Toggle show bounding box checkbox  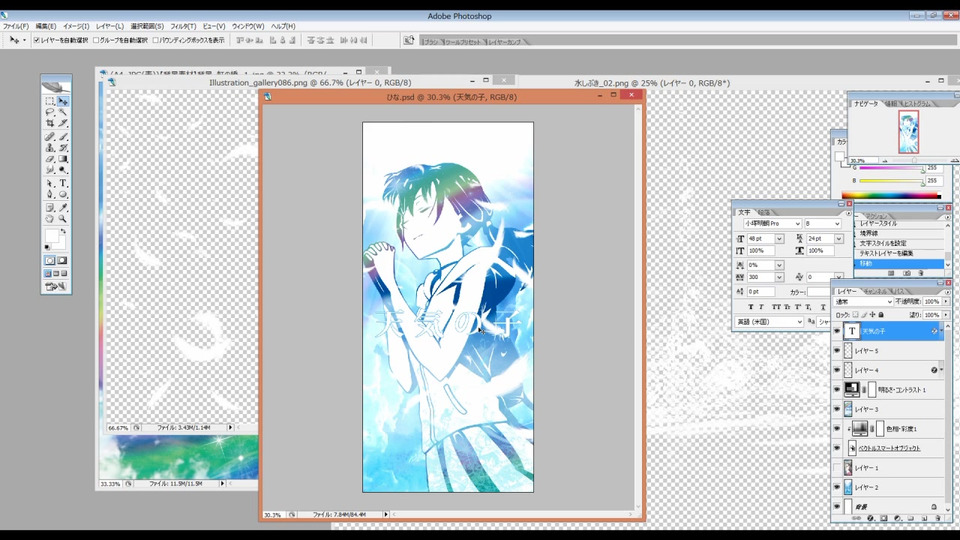[x=156, y=40]
